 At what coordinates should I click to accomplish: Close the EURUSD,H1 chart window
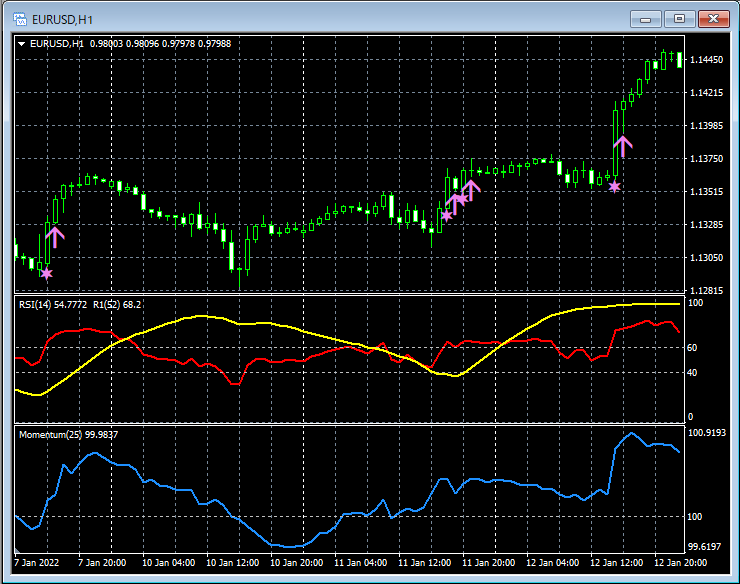(x=712, y=18)
